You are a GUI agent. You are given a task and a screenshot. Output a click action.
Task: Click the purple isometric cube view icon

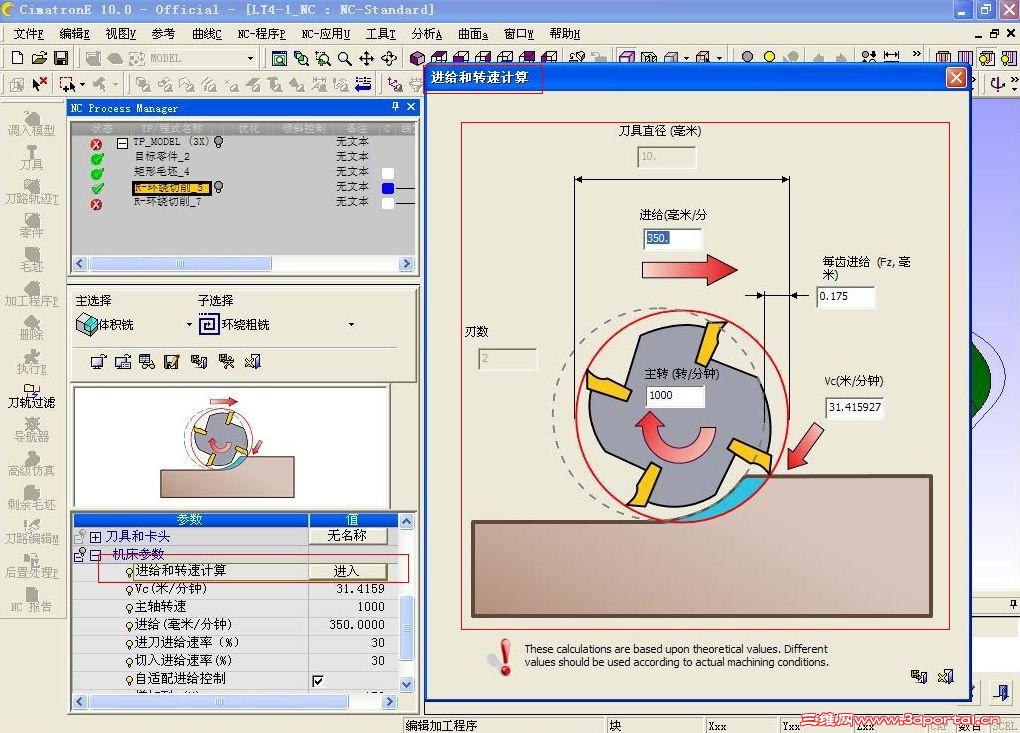click(x=417, y=59)
